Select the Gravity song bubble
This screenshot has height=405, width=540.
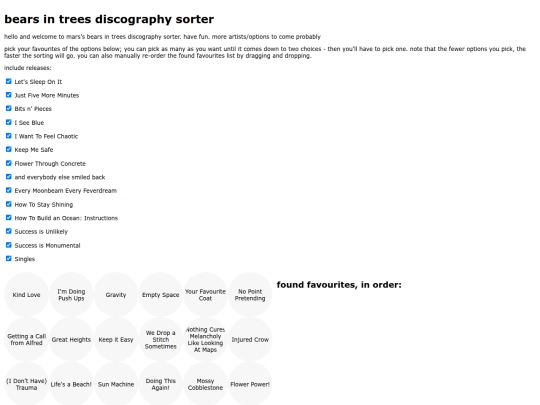pyautogui.click(x=116, y=294)
